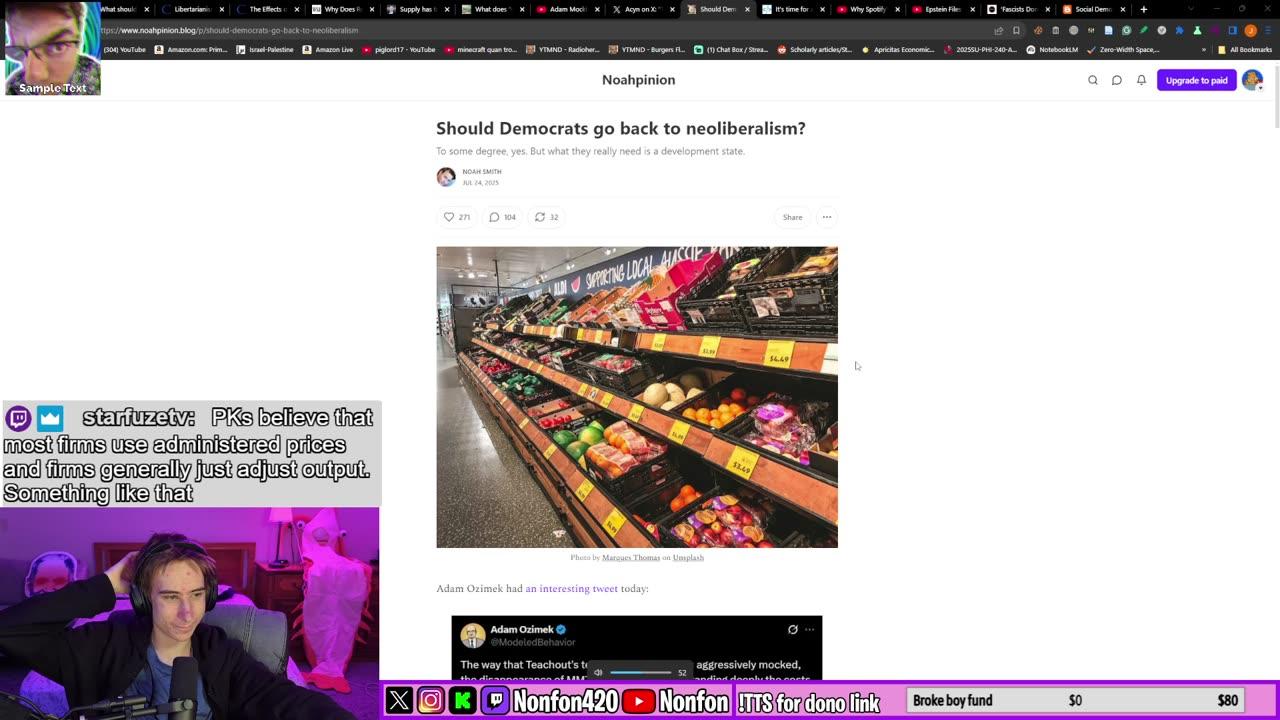The height and width of the screenshot is (720, 1280).
Task: Open Adam Ozimek's tweet profile picture
Action: pos(473,635)
